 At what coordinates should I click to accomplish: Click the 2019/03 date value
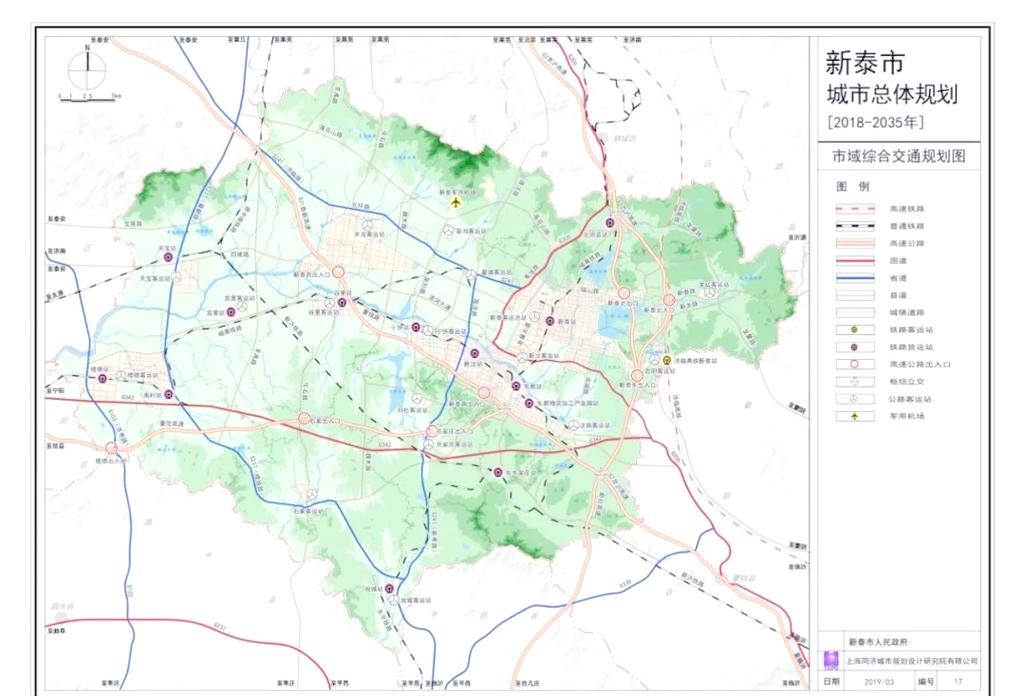[879, 682]
